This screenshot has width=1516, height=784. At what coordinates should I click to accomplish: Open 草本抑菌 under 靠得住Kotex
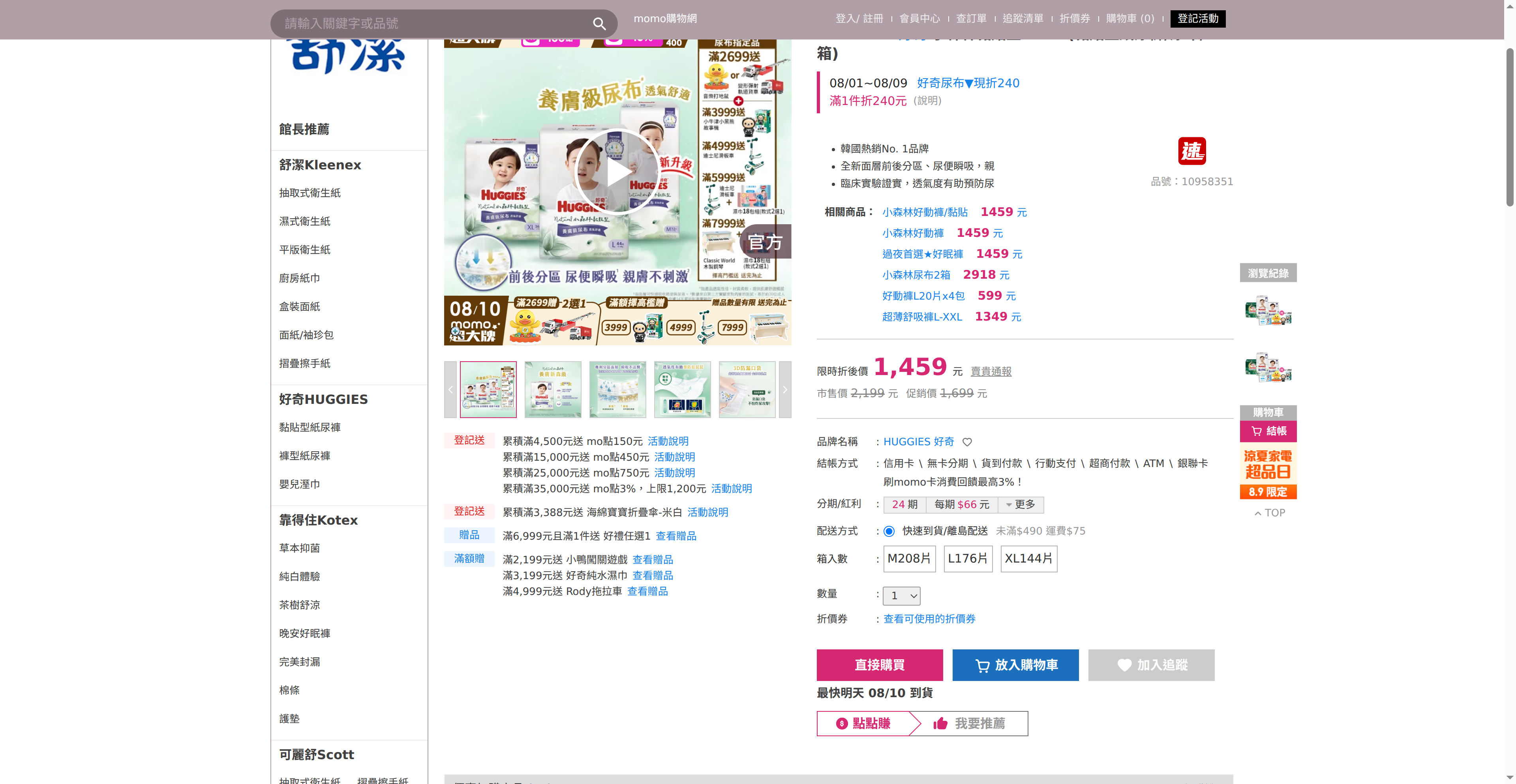(x=300, y=548)
